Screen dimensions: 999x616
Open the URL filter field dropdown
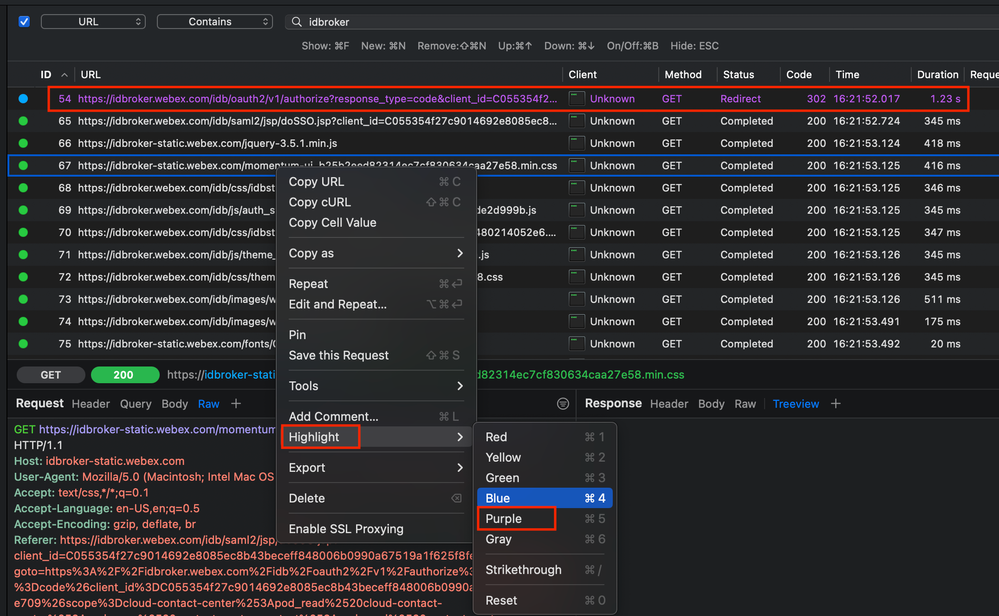point(93,22)
